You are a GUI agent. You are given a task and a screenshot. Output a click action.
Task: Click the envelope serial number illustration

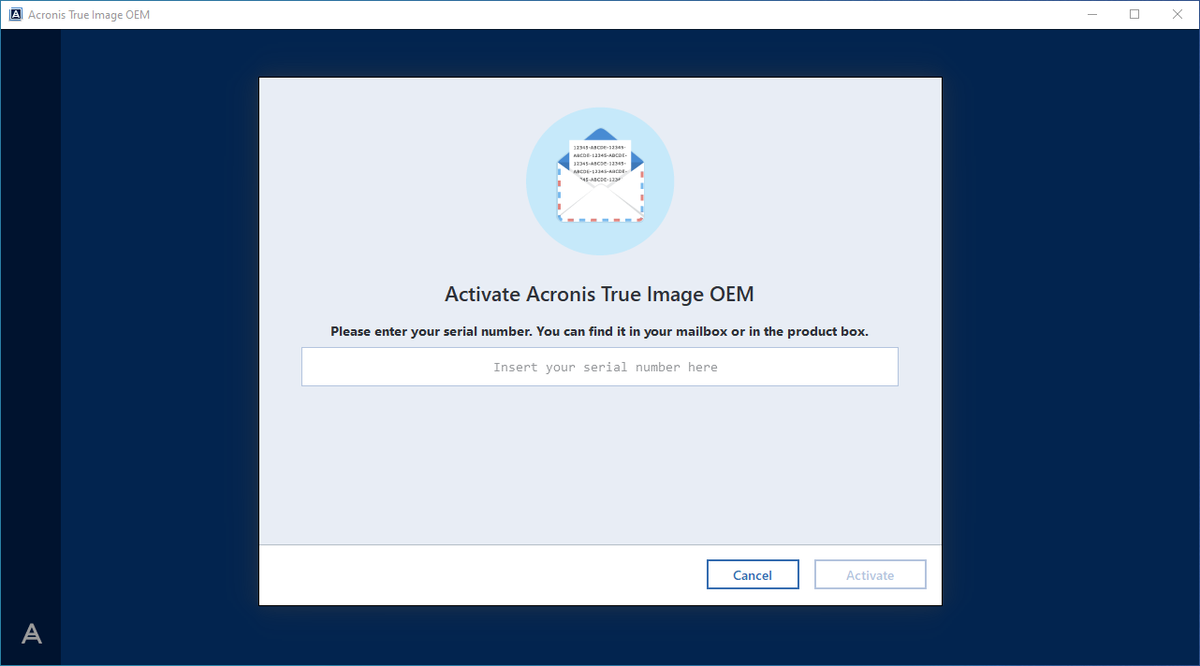tap(600, 181)
